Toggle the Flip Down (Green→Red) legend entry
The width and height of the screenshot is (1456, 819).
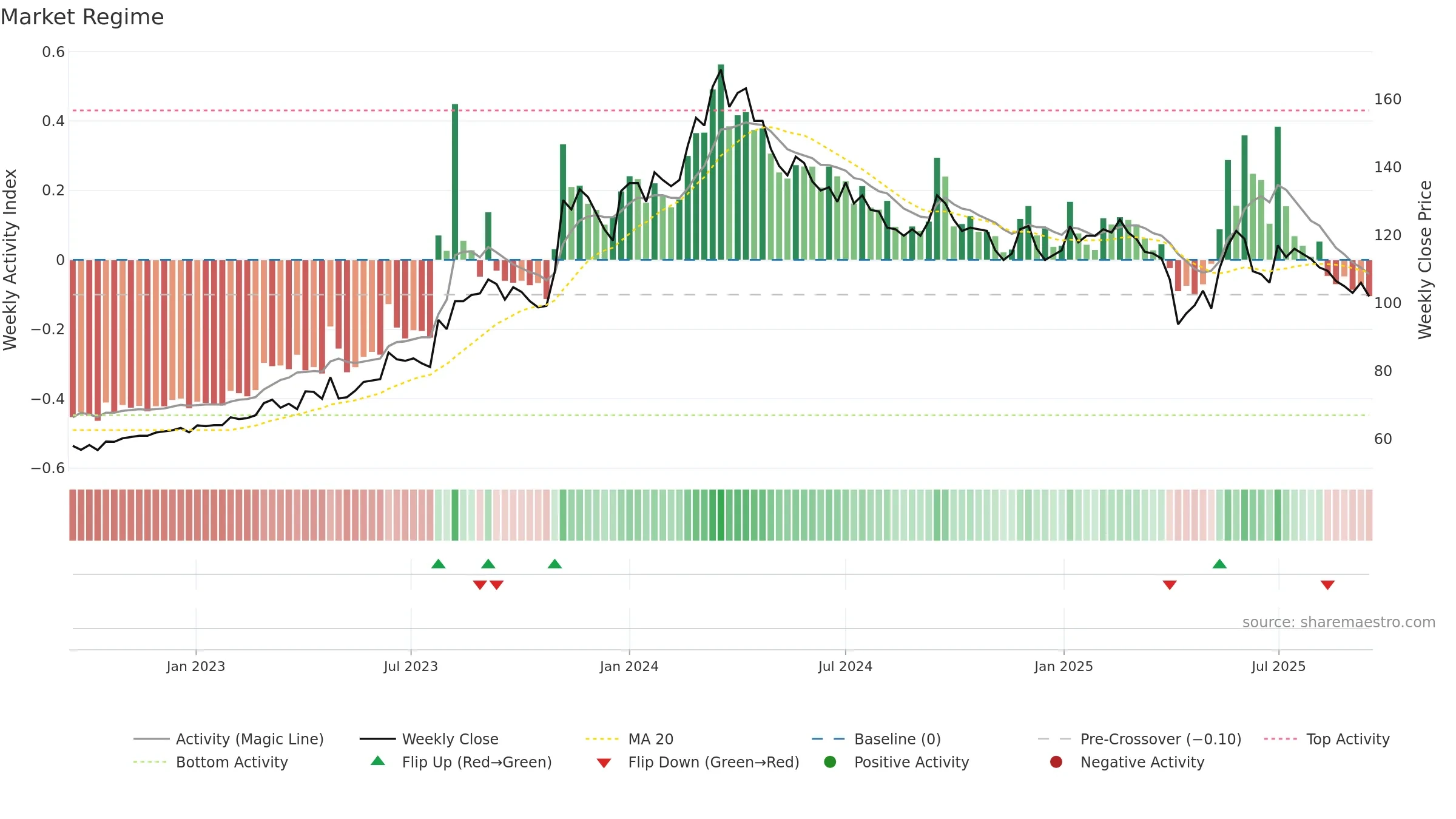[x=698, y=762]
